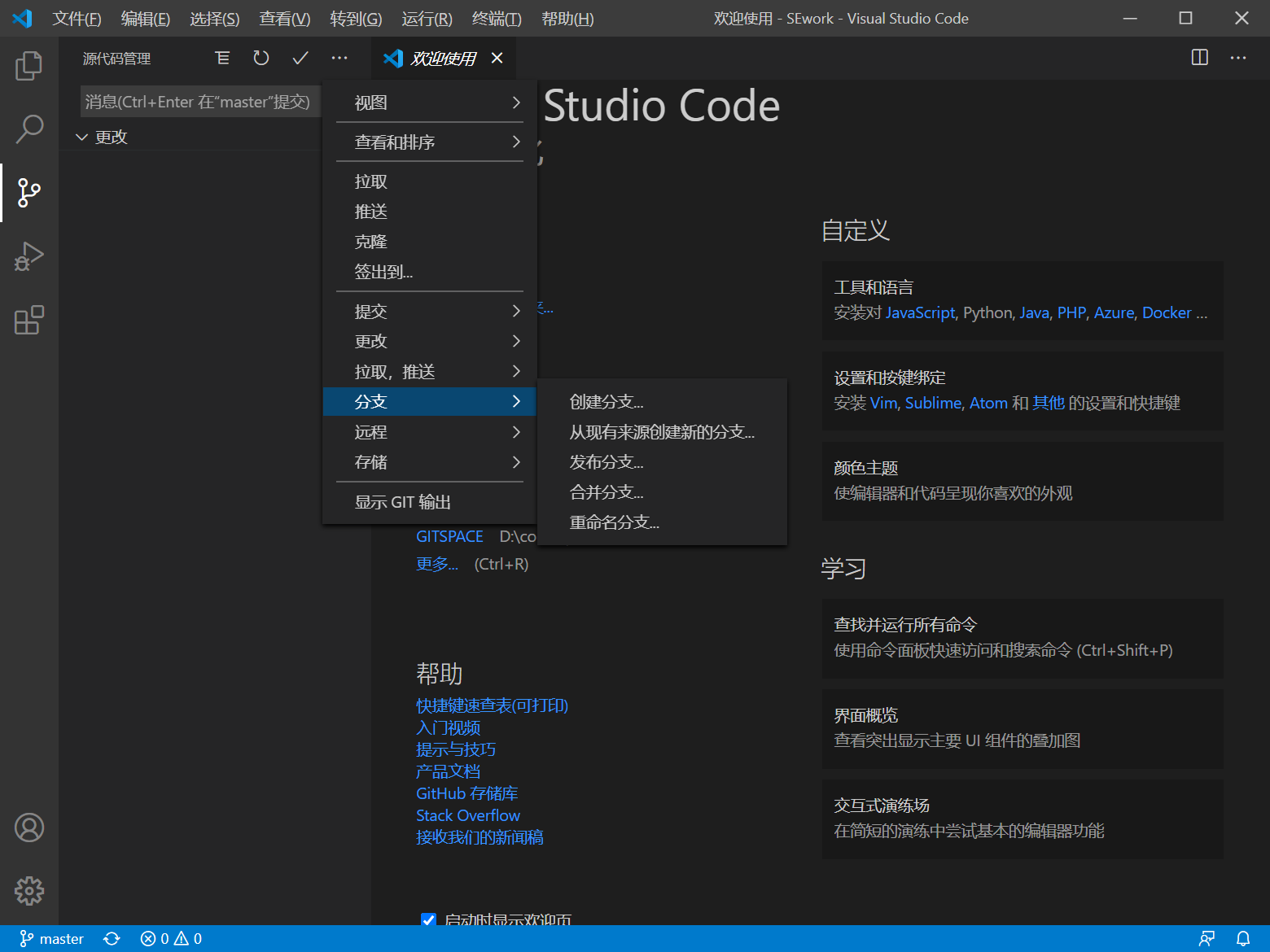Split the editor to the right
The height and width of the screenshot is (952, 1270).
coord(1200,58)
